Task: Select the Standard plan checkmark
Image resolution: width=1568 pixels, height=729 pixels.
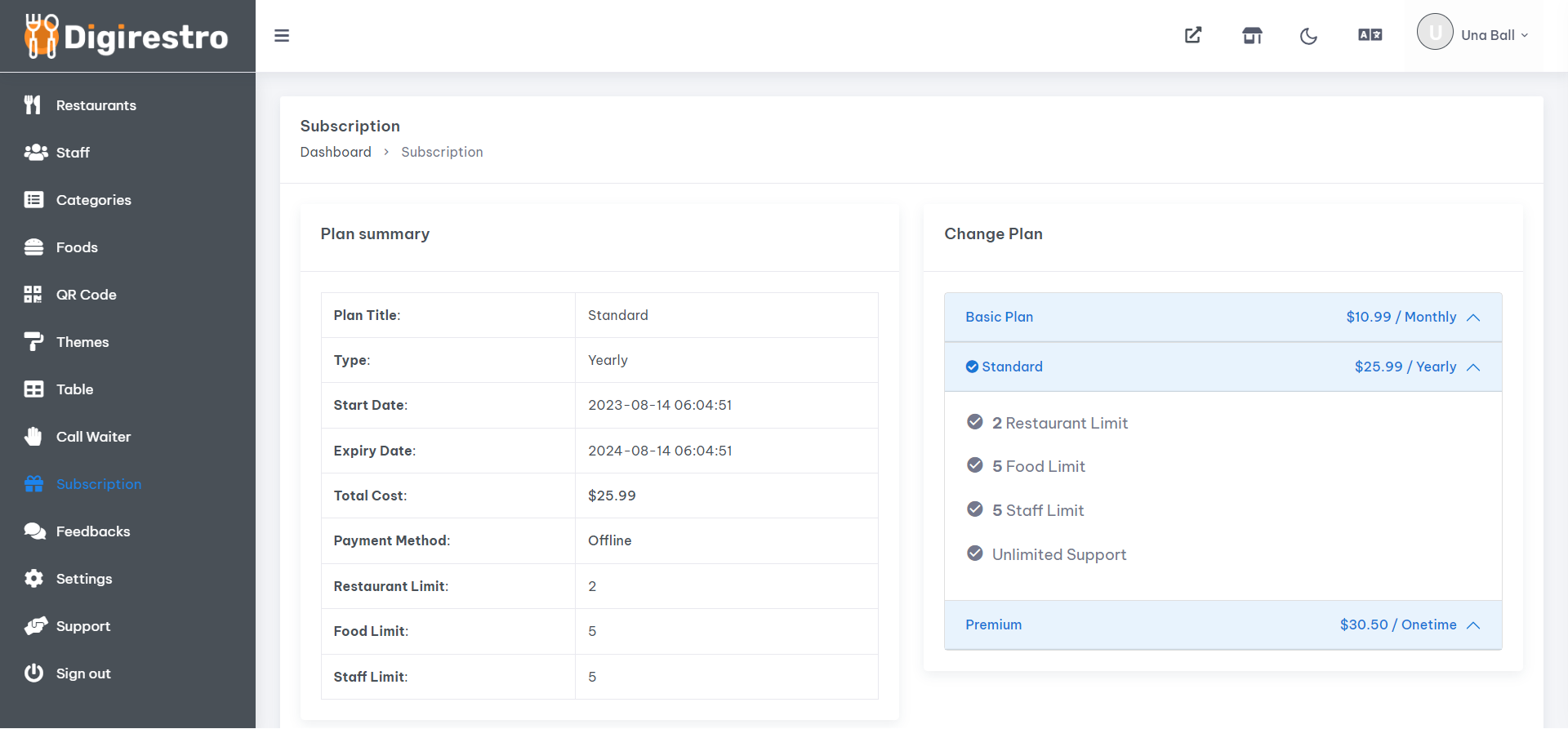Action: (972, 367)
